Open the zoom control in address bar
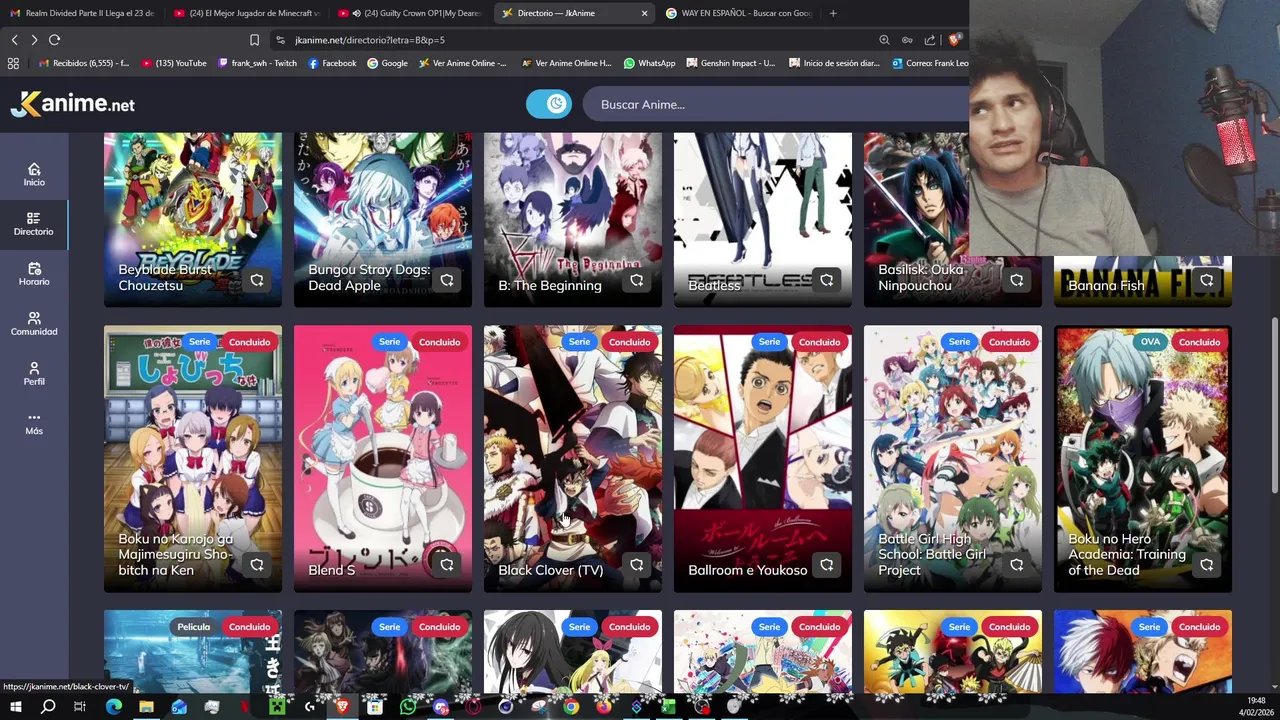 (884, 40)
